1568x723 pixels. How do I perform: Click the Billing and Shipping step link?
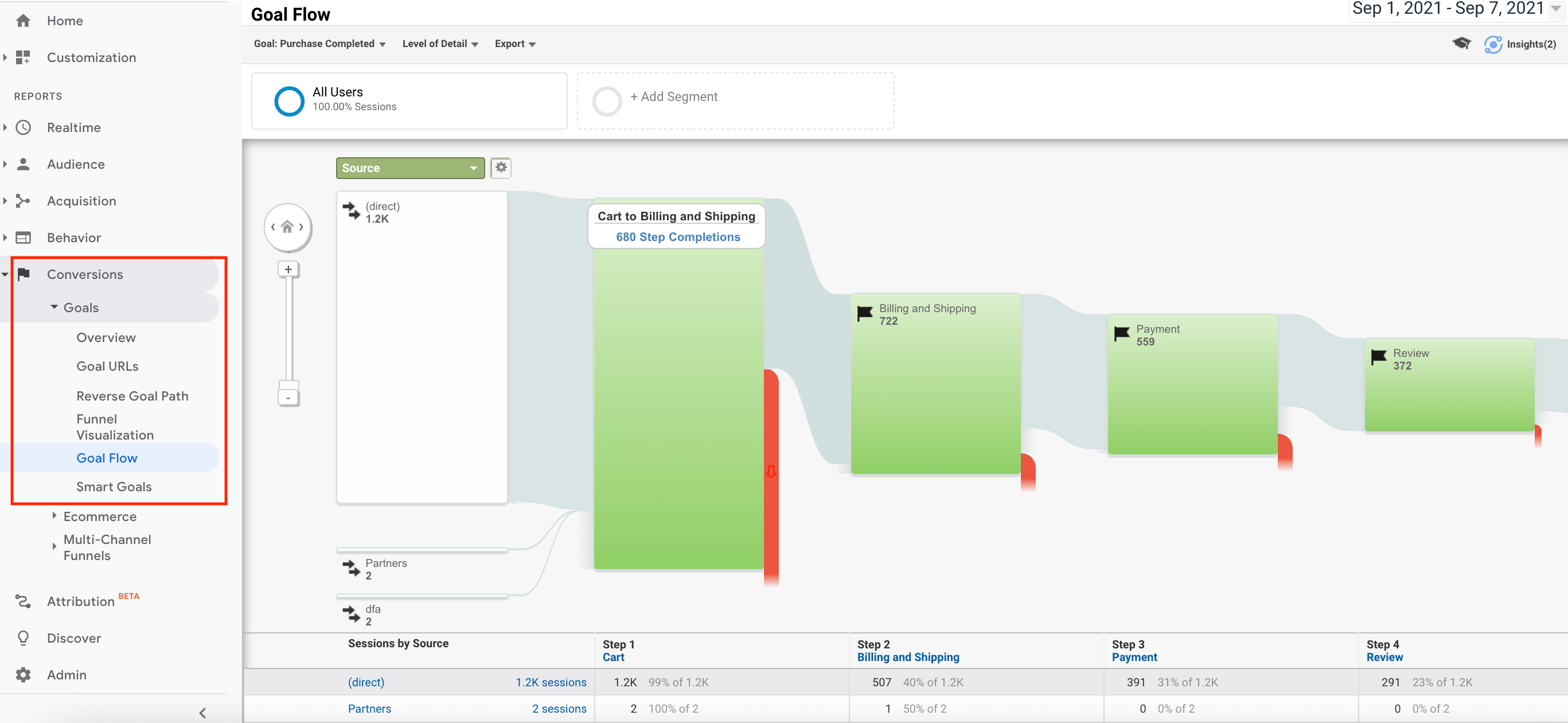point(907,657)
